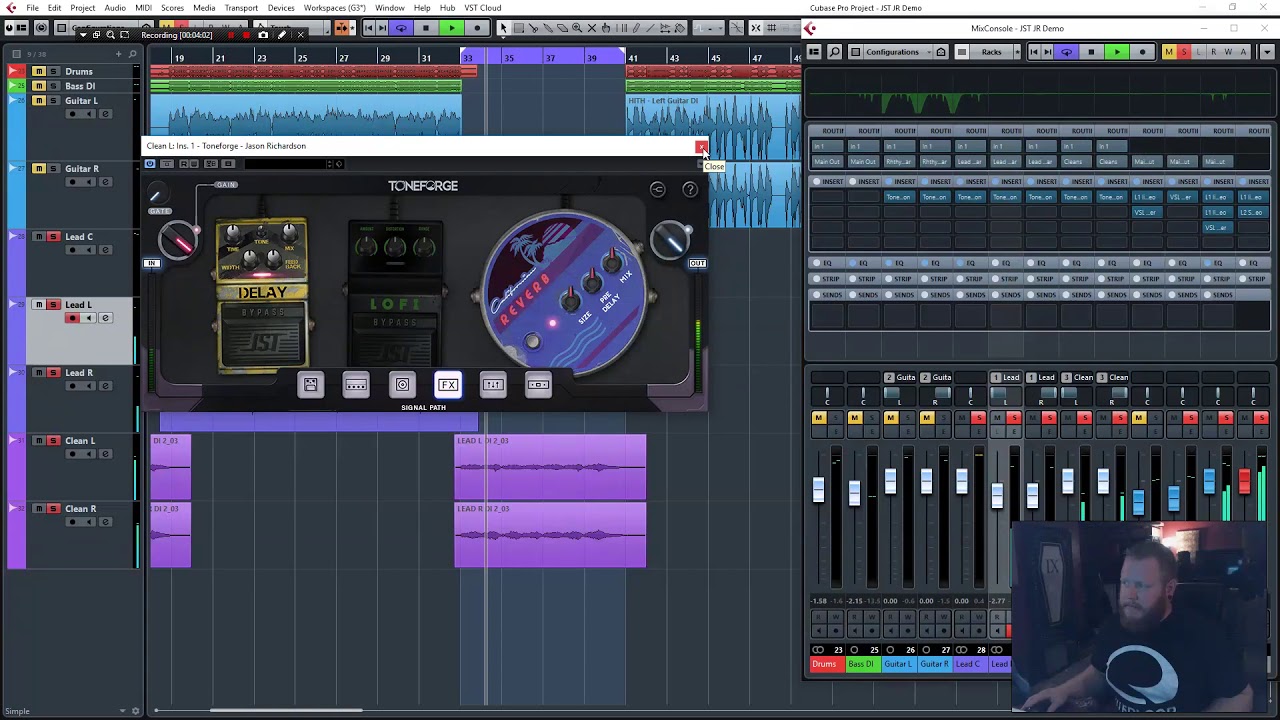Select the Object Selection arrow tool
This screenshot has height=720, width=1280.
pyautogui.click(x=503, y=28)
